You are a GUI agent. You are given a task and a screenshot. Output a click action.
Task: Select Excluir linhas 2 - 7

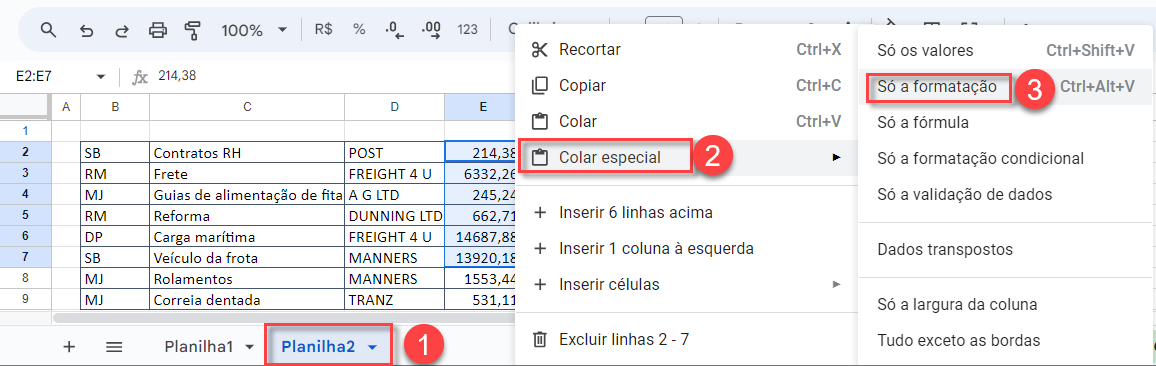click(x=686, y=339)
